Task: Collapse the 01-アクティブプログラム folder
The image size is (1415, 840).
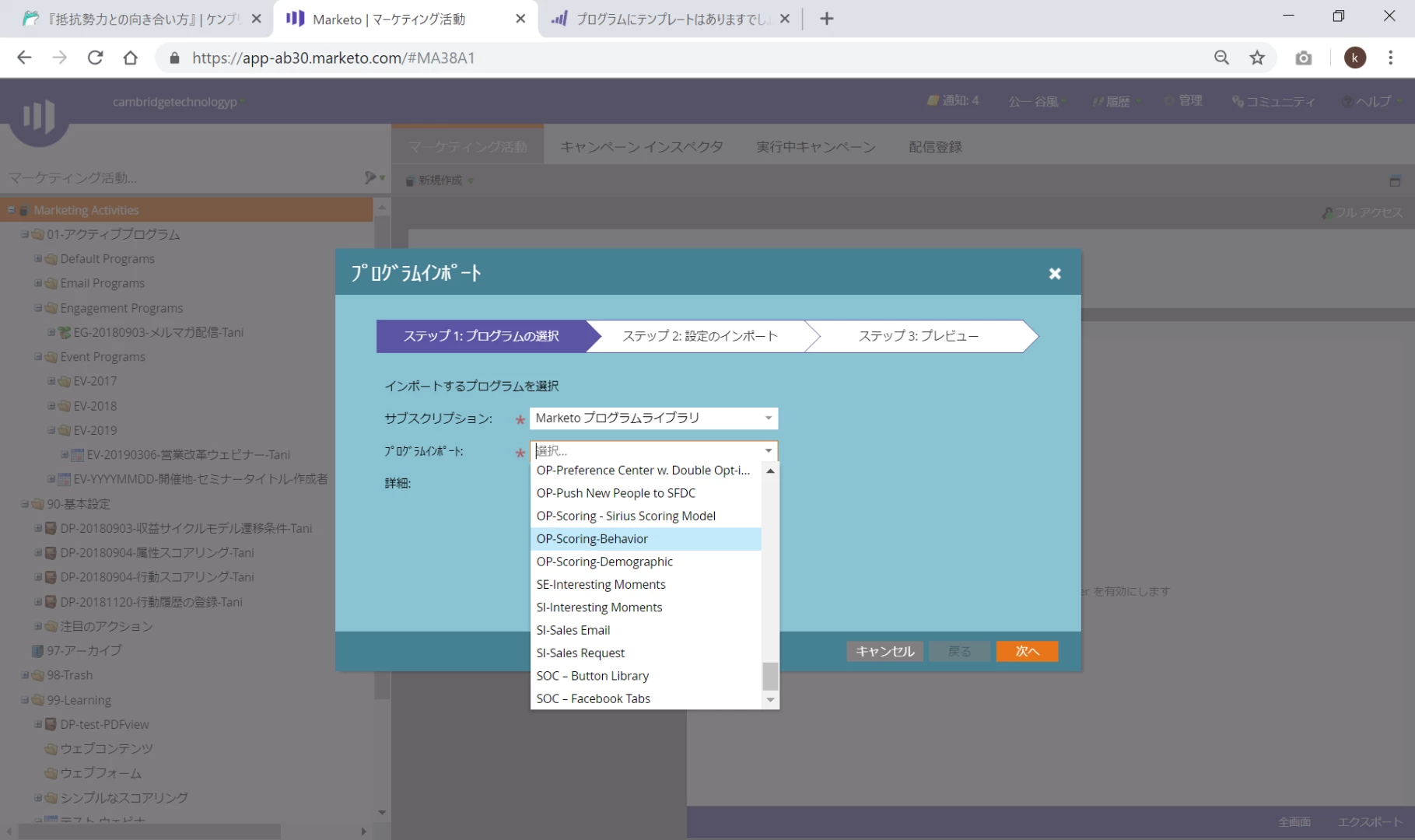Action: (x=25, y=234)
